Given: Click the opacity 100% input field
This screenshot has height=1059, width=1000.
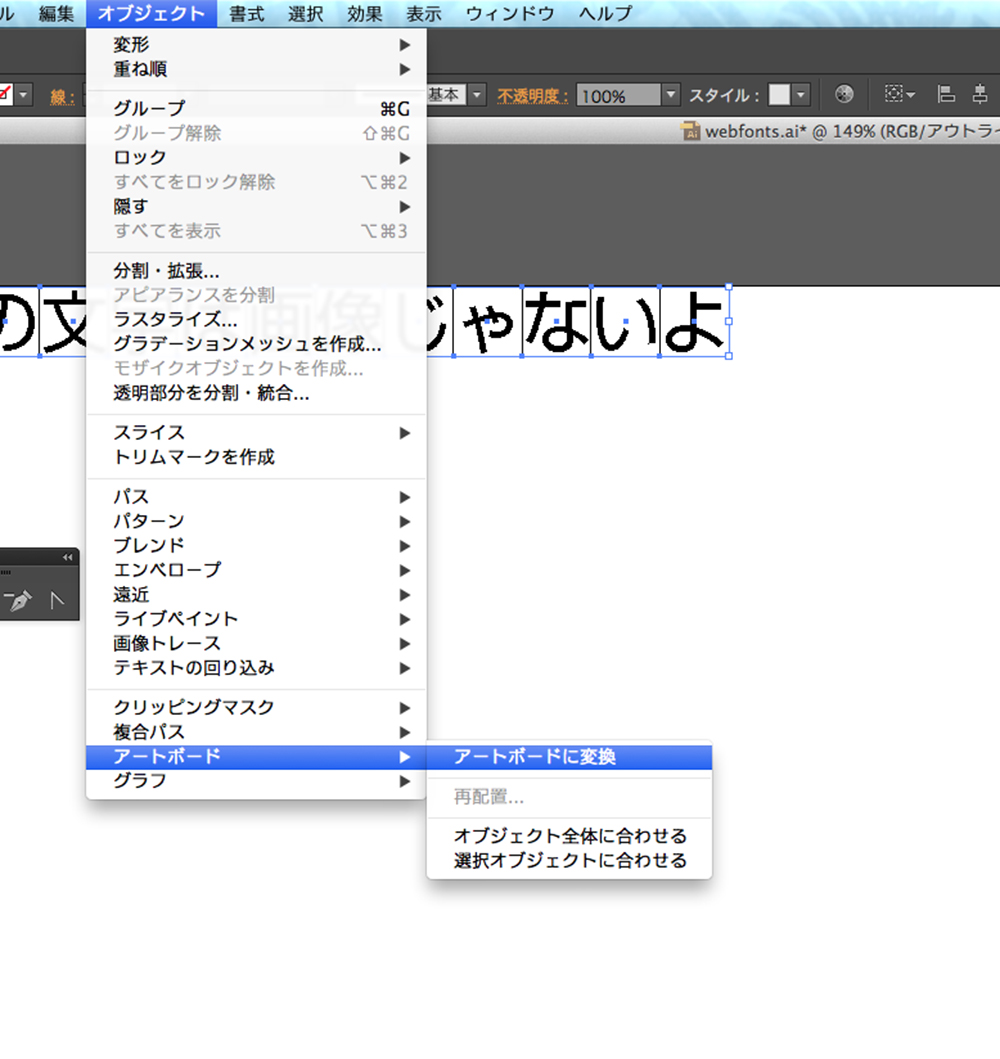Looking at the screenshot, I should (618, 96).
